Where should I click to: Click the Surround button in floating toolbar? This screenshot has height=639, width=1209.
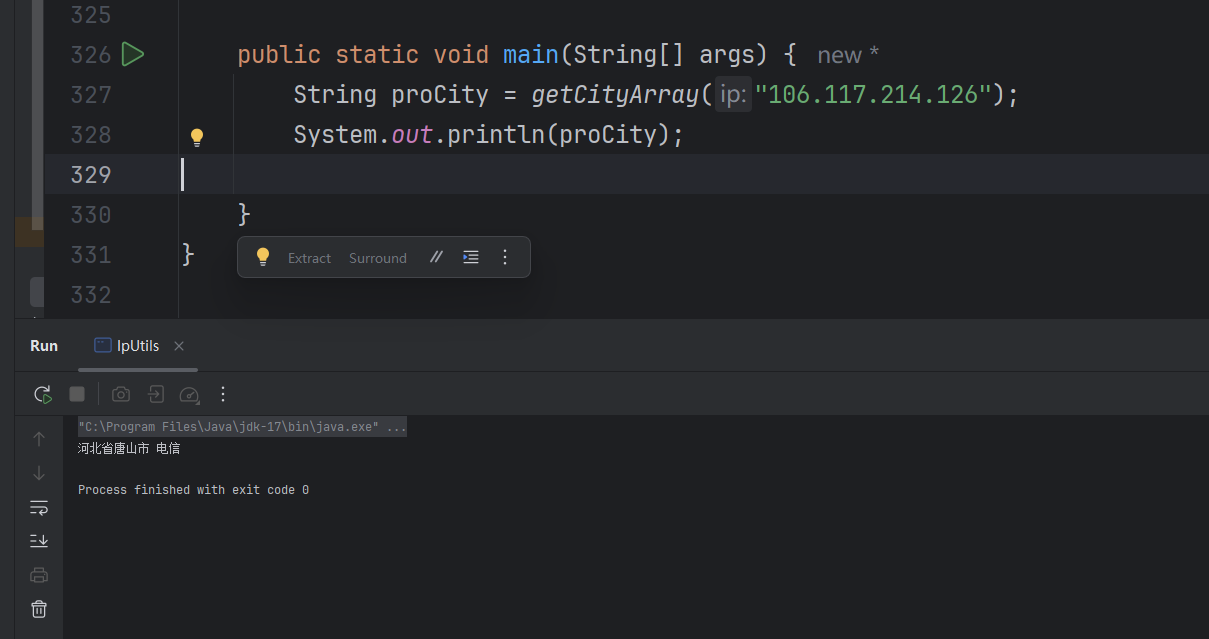pos(378,258)
